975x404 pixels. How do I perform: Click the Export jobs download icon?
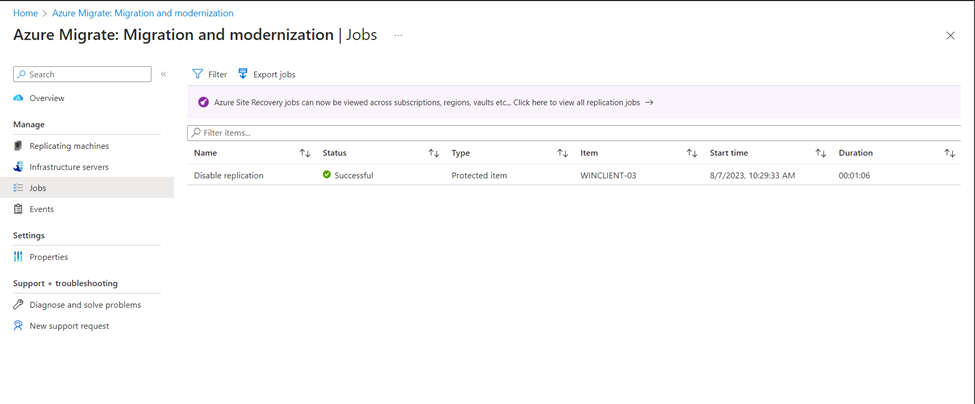[x=243, y=74]
